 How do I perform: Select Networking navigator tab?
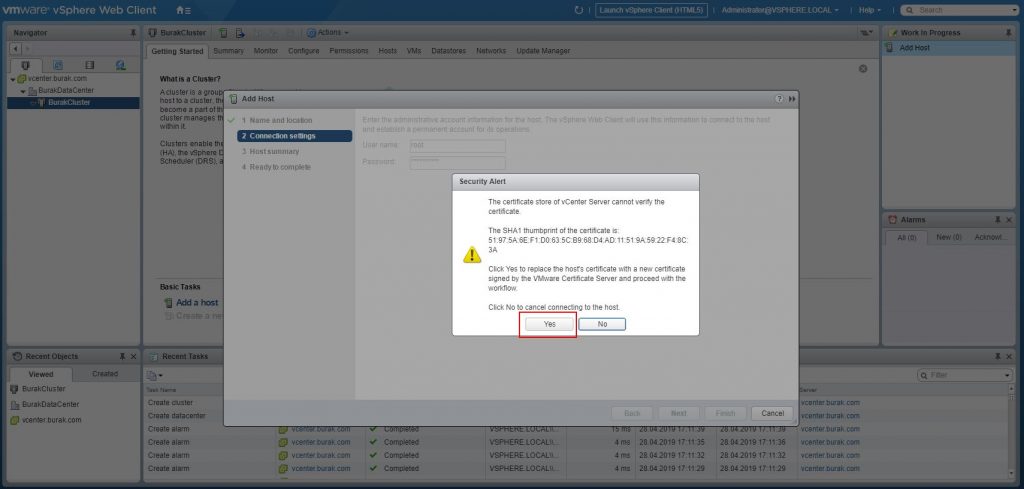pyautogui.click(x=121, y=65)
